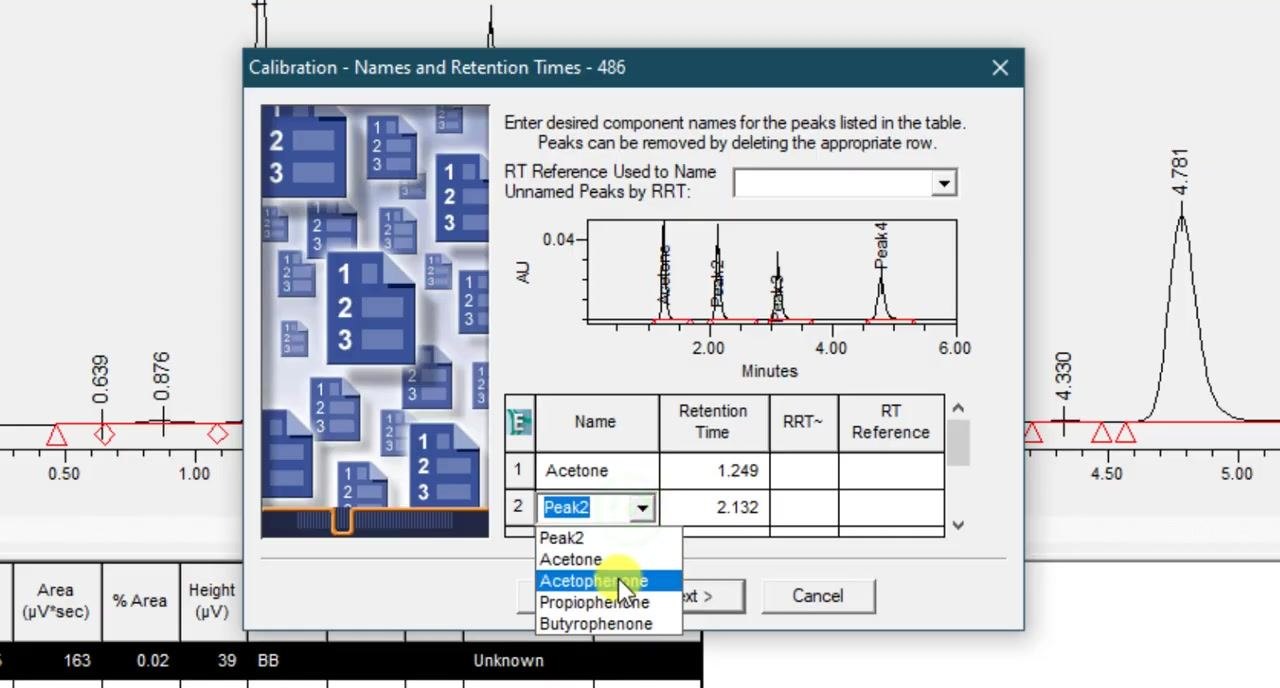Click the Peak4 label in mini chromatogram

coord(881,246)
